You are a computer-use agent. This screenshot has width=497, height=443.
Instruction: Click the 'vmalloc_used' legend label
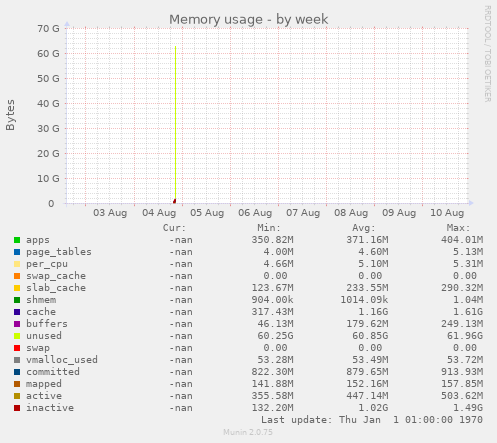[62, 360]
